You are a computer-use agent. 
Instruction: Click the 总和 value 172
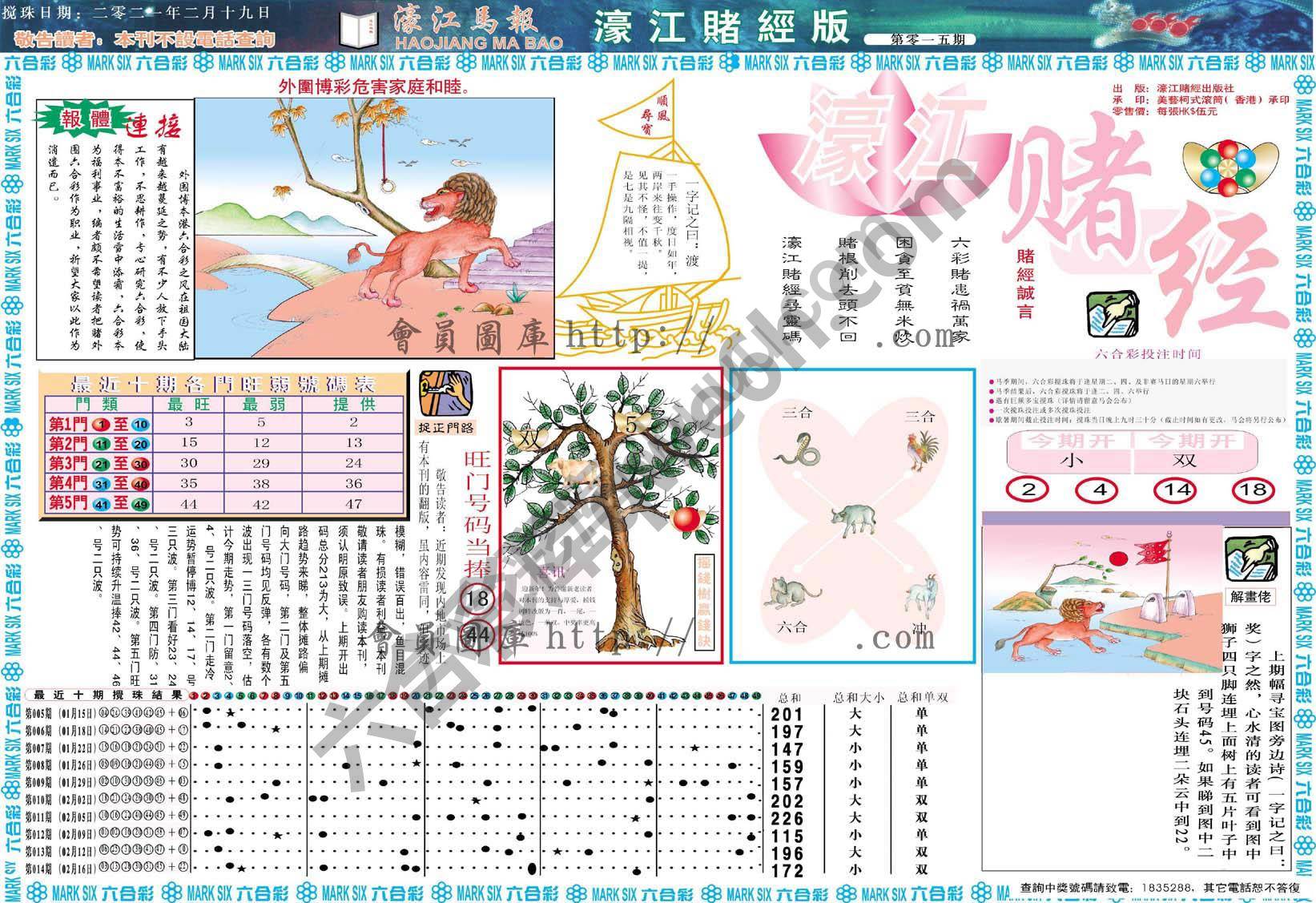coord(787,869)
